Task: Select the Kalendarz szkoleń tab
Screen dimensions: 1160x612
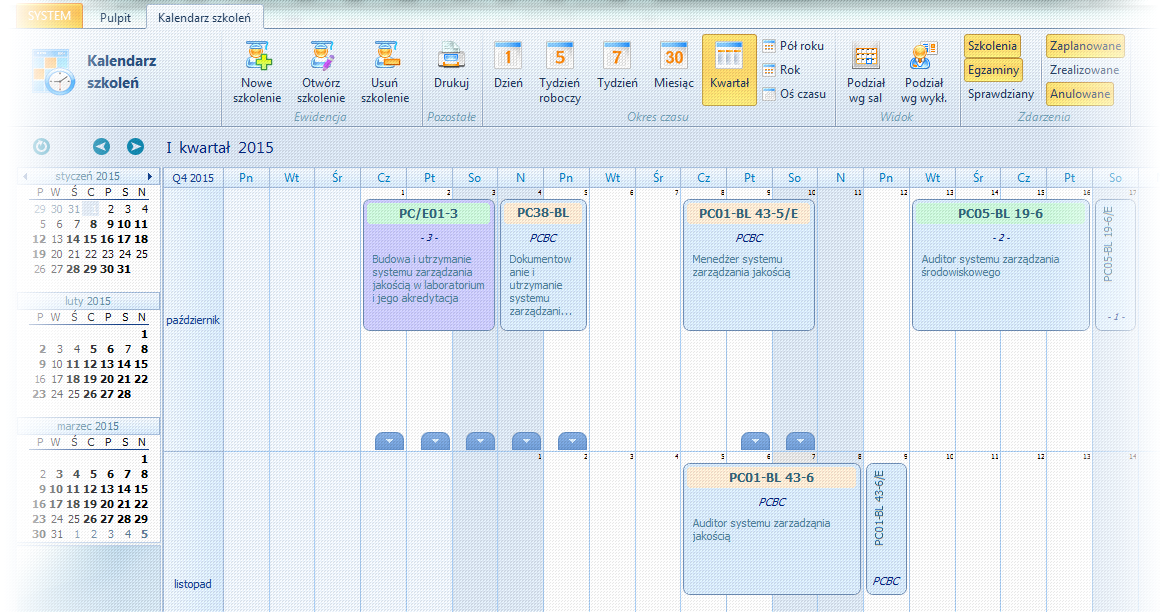Action: click(x=204, y=18)
